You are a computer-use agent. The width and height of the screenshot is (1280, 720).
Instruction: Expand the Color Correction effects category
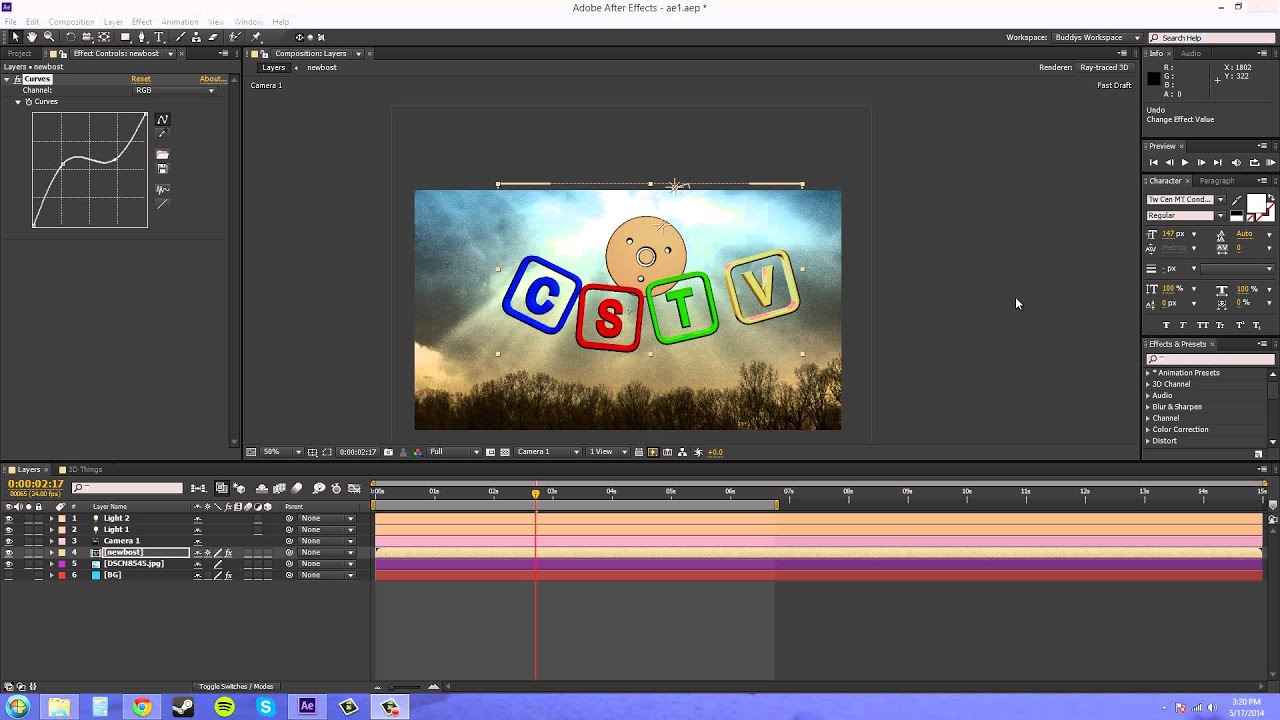[1148, 430]
